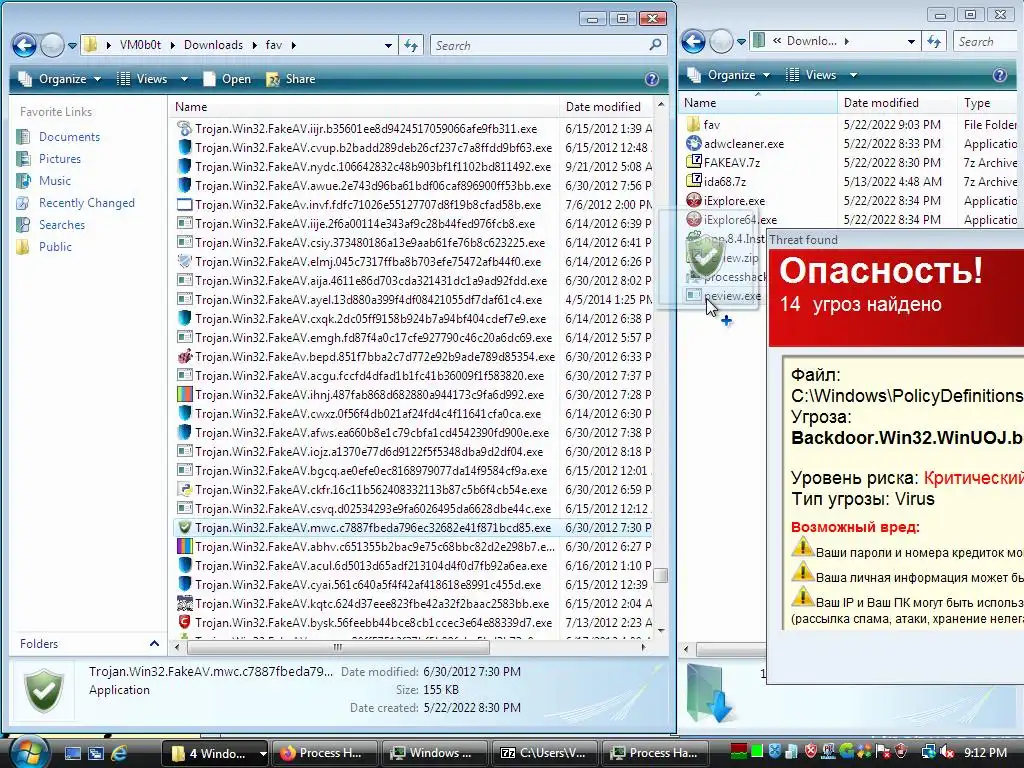Open the fav folder in Downloads window
1024x768 pixels.
(712, 124)
